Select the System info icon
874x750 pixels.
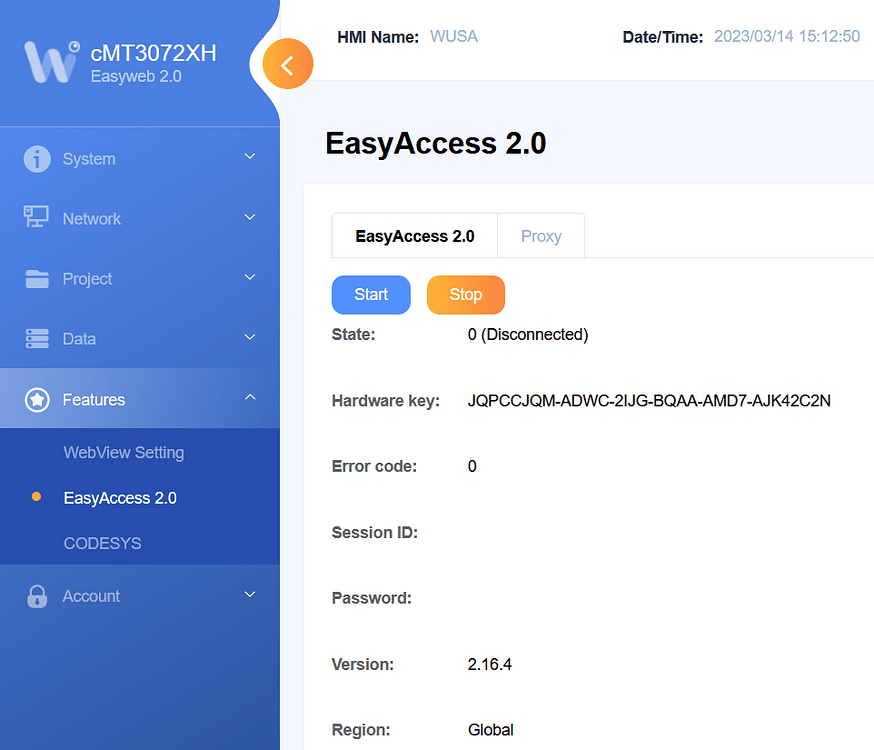coord(36,157)
